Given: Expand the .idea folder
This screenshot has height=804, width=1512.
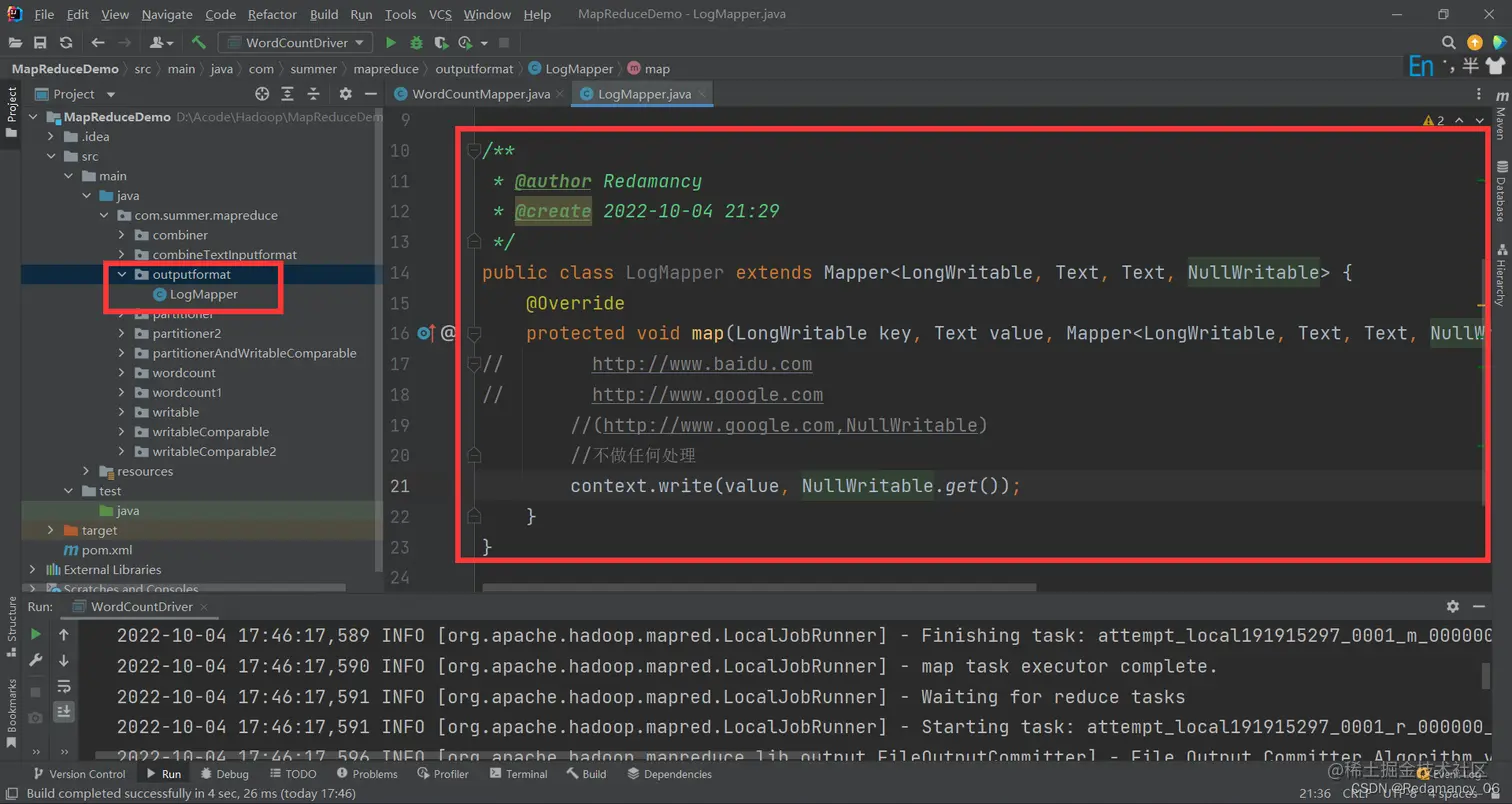Looking at the screenshot, I should click(50, 136).
